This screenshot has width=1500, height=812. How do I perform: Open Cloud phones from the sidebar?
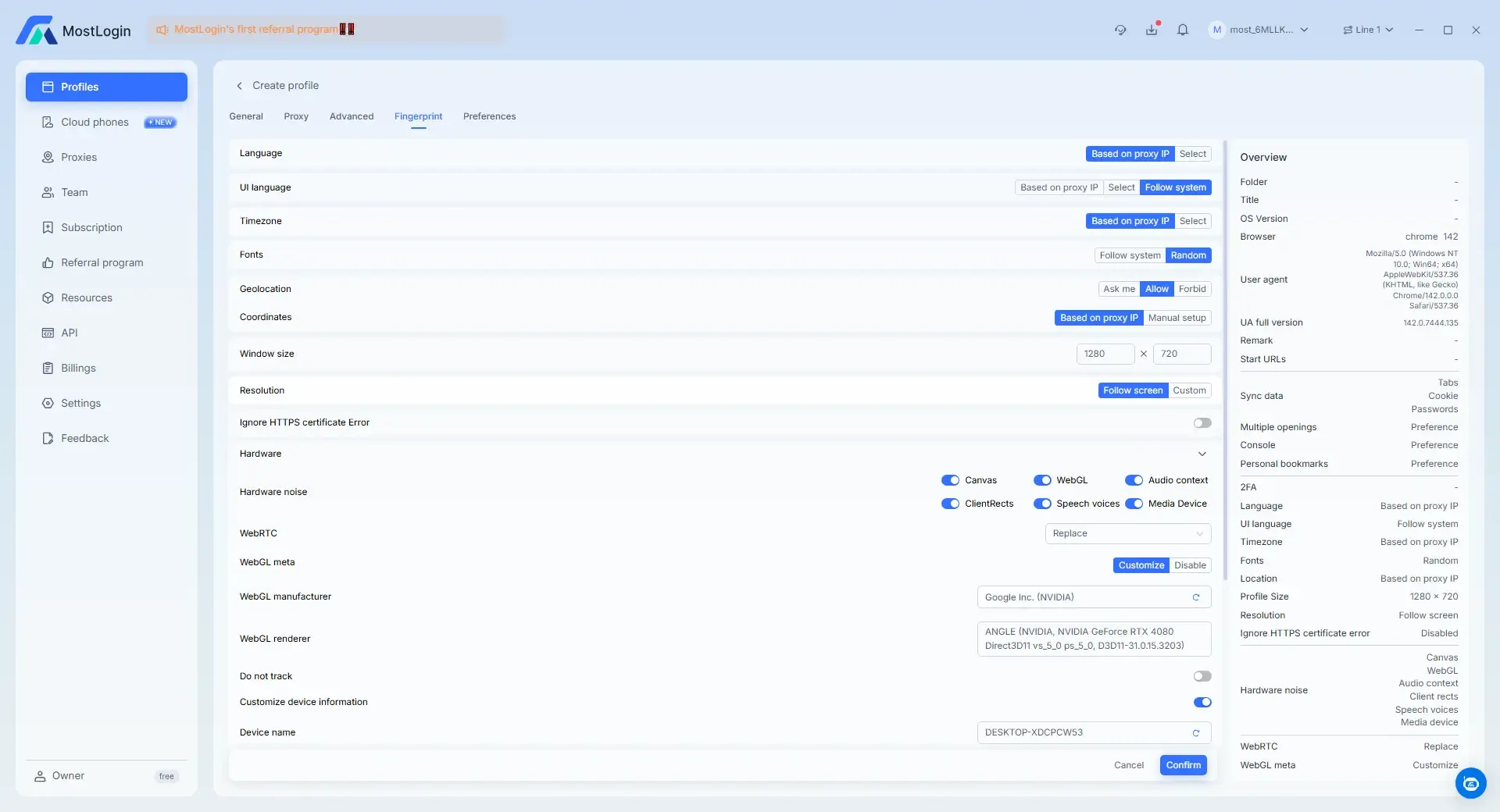95,123
